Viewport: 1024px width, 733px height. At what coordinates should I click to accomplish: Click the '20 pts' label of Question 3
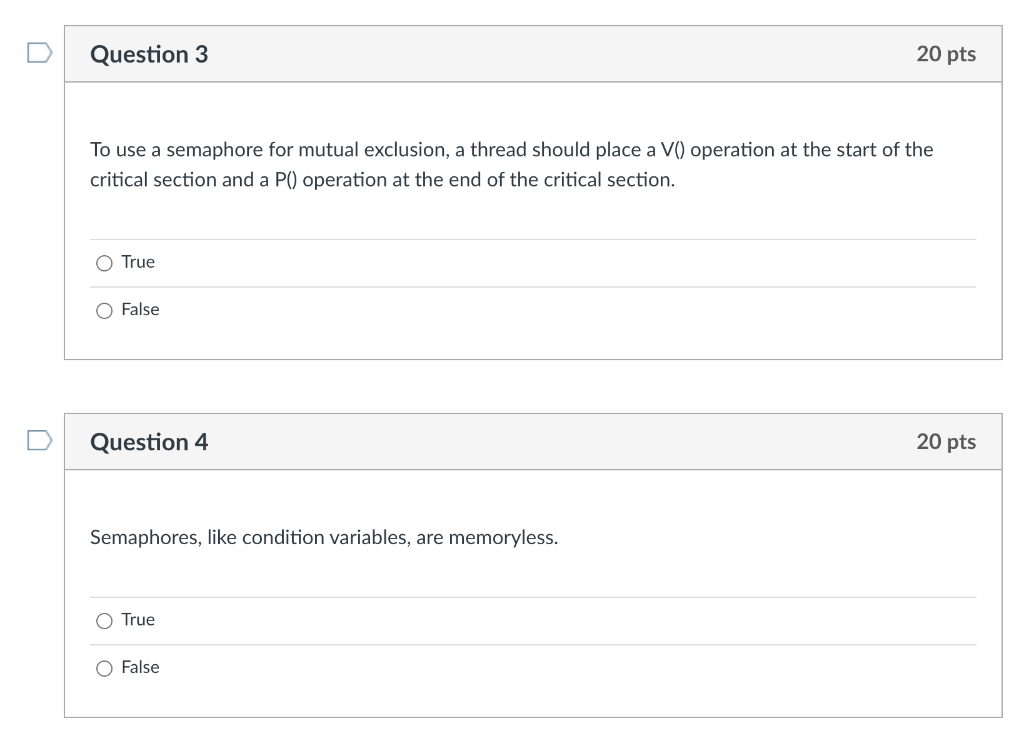pyautogui.click(x=945, y=54)
